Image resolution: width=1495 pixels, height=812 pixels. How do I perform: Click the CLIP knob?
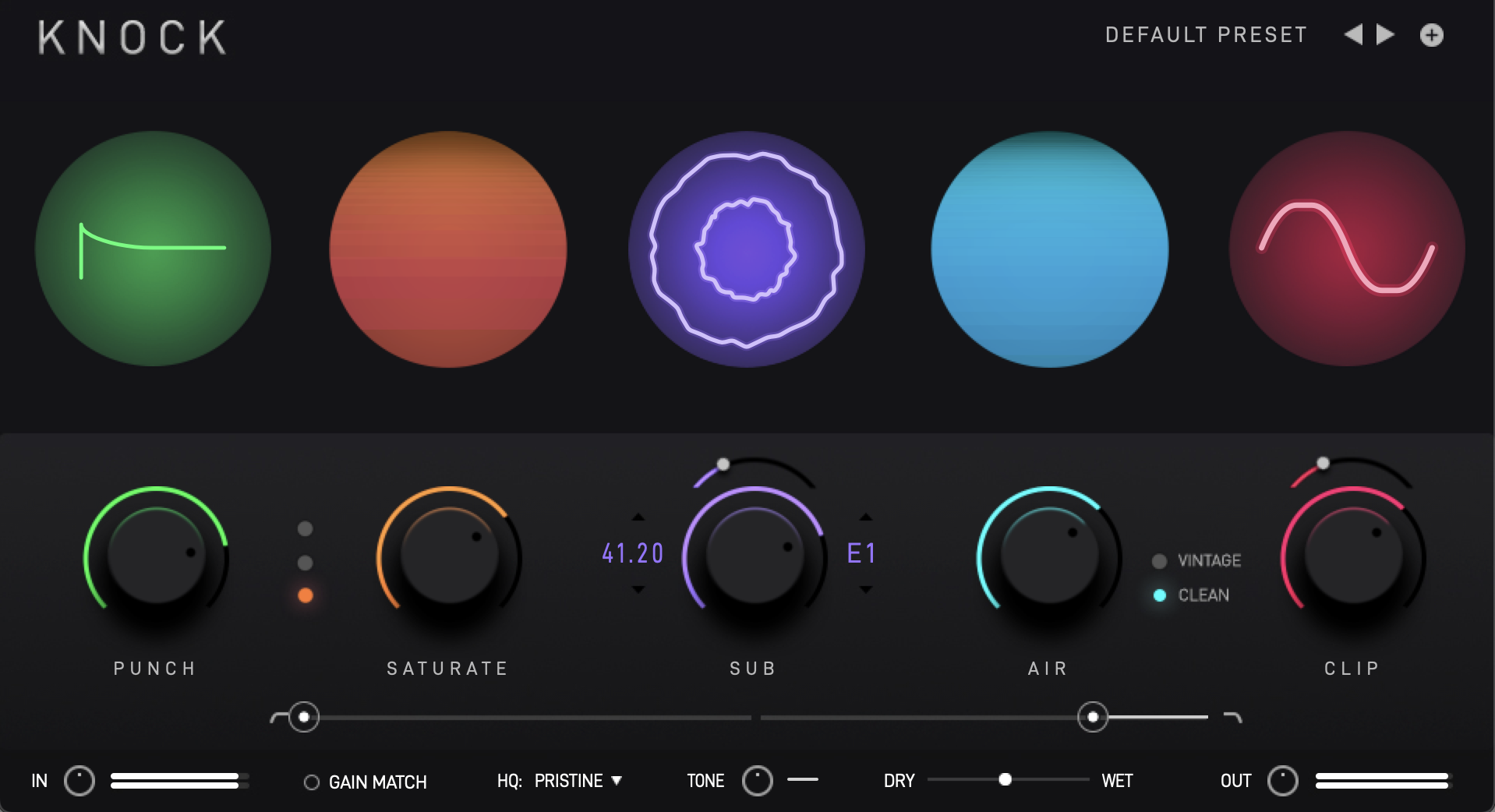pos(1353,555)
